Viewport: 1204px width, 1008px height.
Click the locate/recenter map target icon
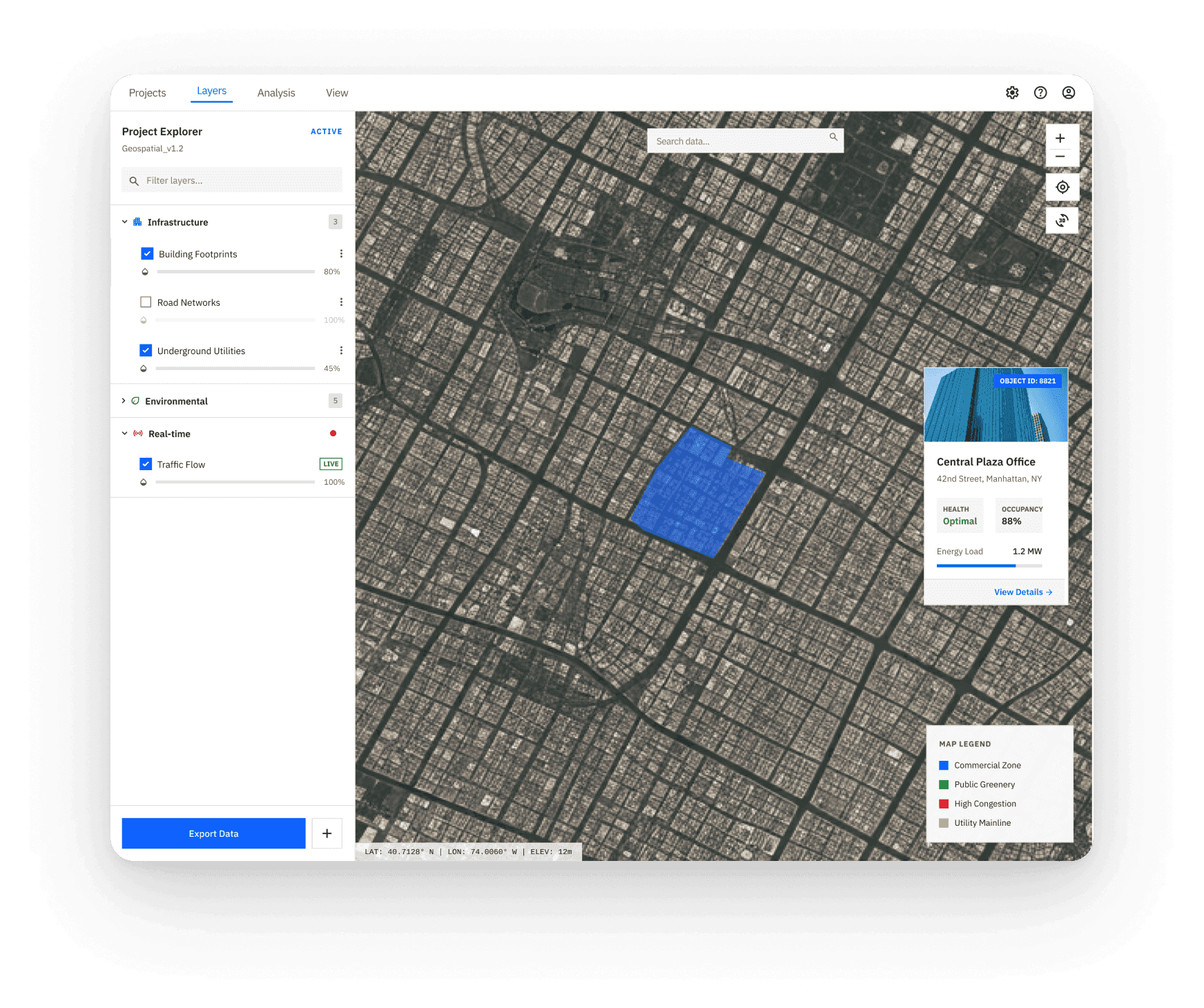[1062, 187]
